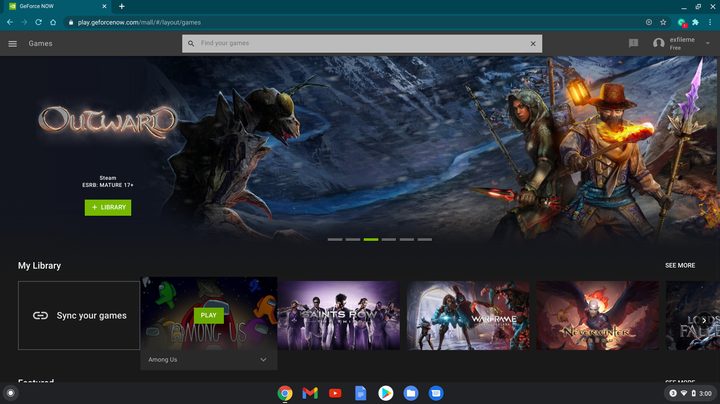Click the Games page title

point(40,44)
